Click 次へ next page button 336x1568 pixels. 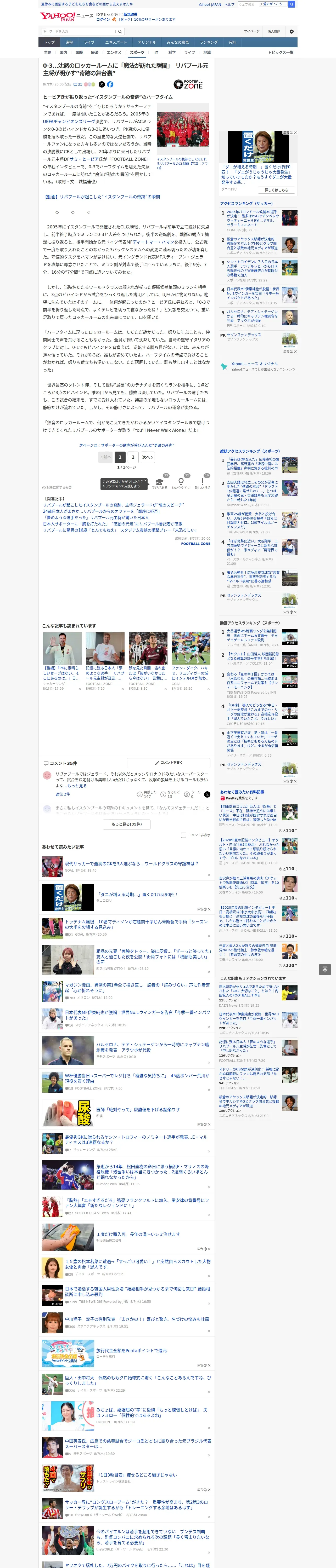[x=148, y=457]
